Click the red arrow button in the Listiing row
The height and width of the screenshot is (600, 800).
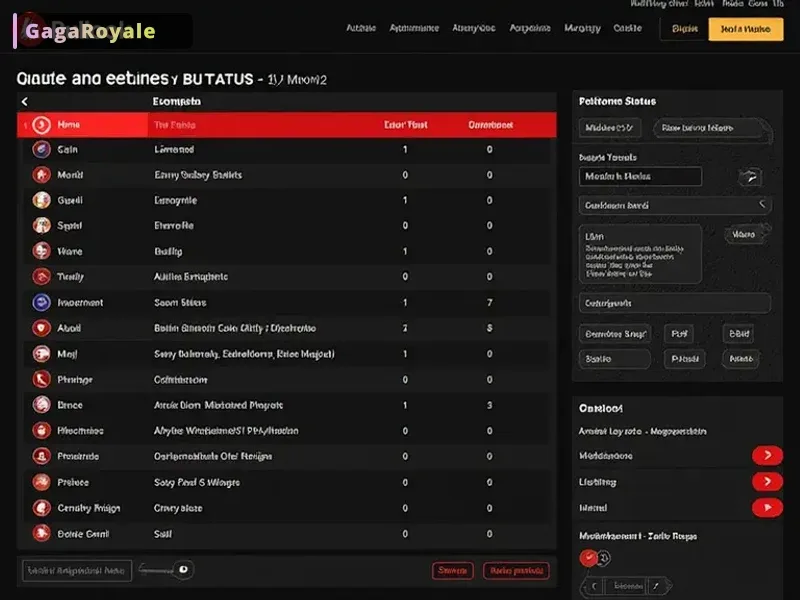766,482
